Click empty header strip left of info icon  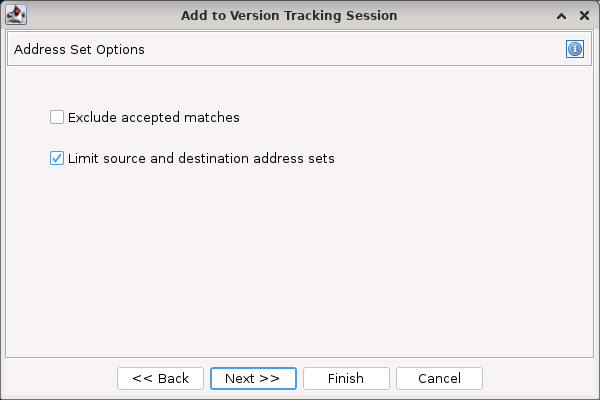(400, 49)
